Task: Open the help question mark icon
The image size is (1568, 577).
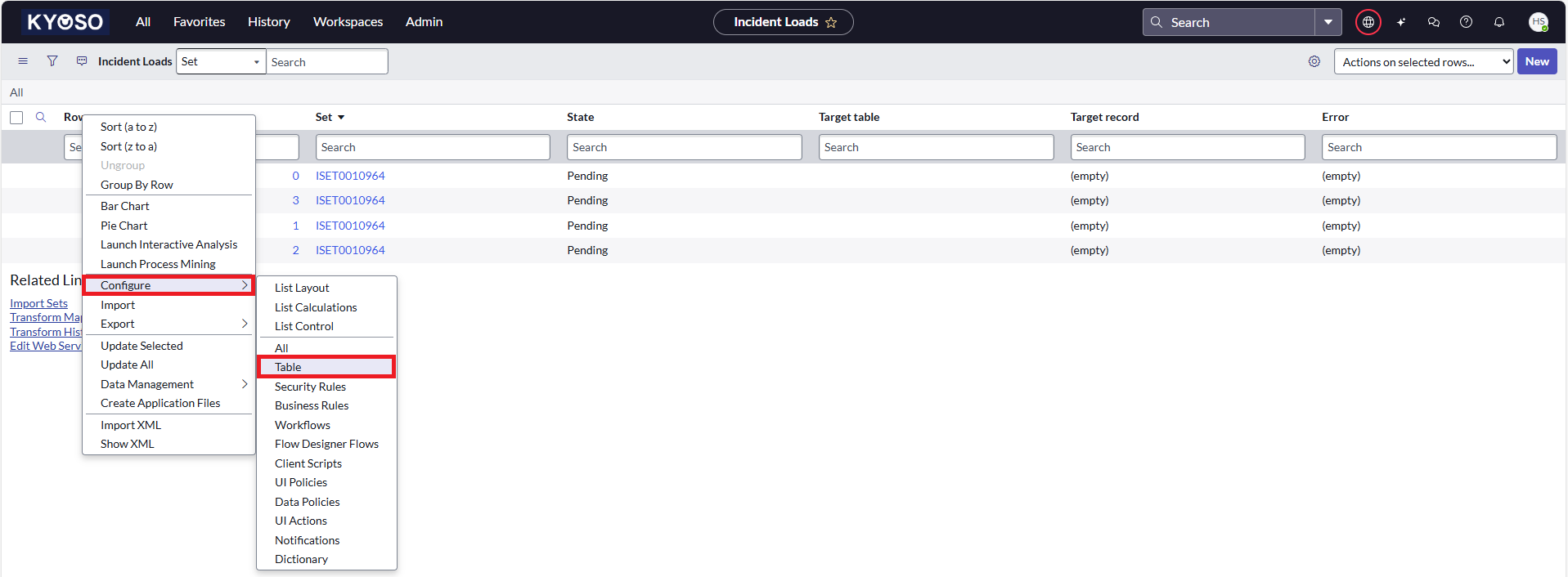Action: (1466, 22)
